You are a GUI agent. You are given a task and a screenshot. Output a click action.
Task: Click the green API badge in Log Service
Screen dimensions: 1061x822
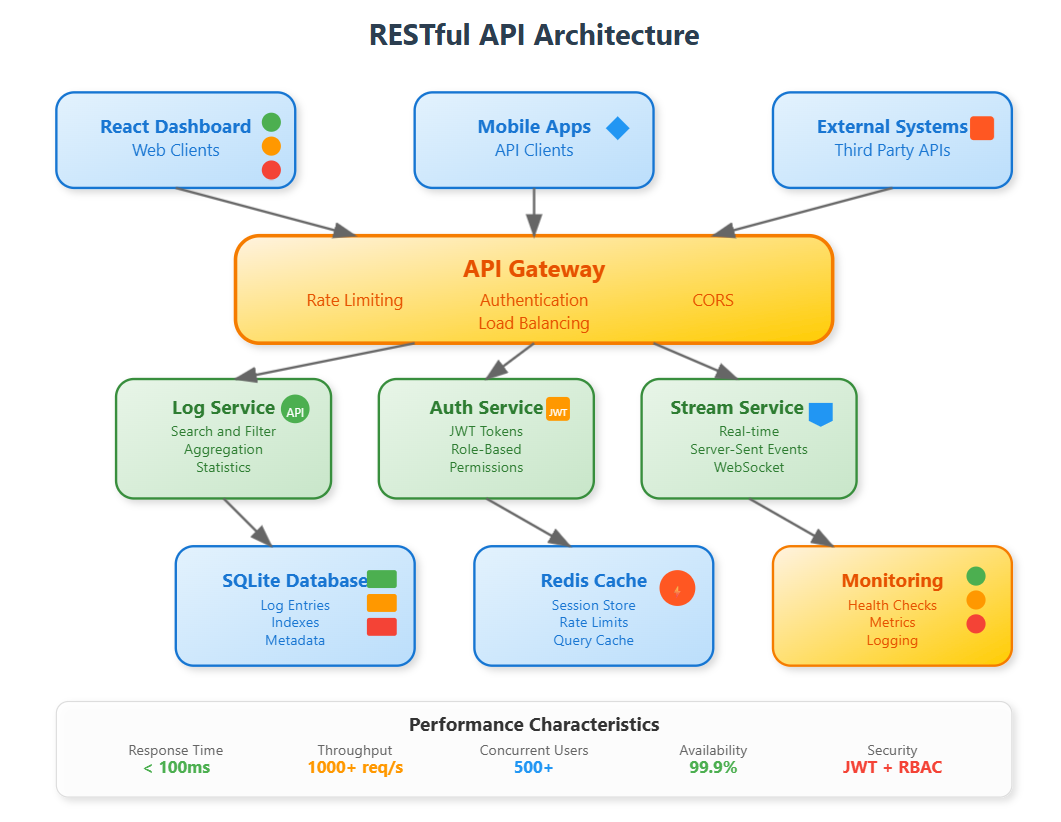pos(295,409)
